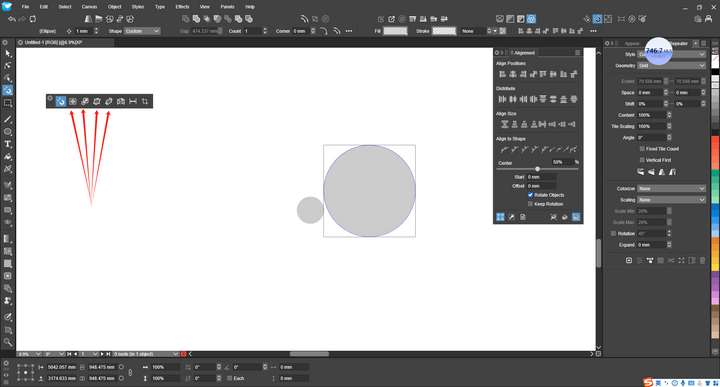
Task: Click wrench icon at Alignment panel bottom
Action: point(511,217)
